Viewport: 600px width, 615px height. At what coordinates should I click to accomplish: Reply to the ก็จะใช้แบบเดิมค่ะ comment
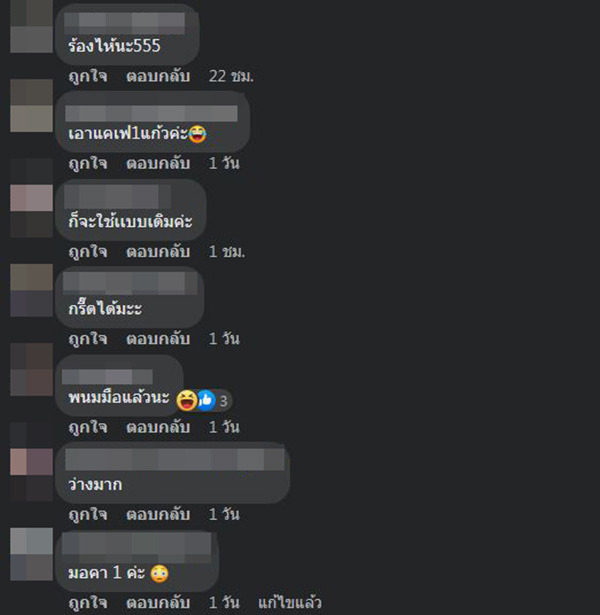click(x=158, y=251)
